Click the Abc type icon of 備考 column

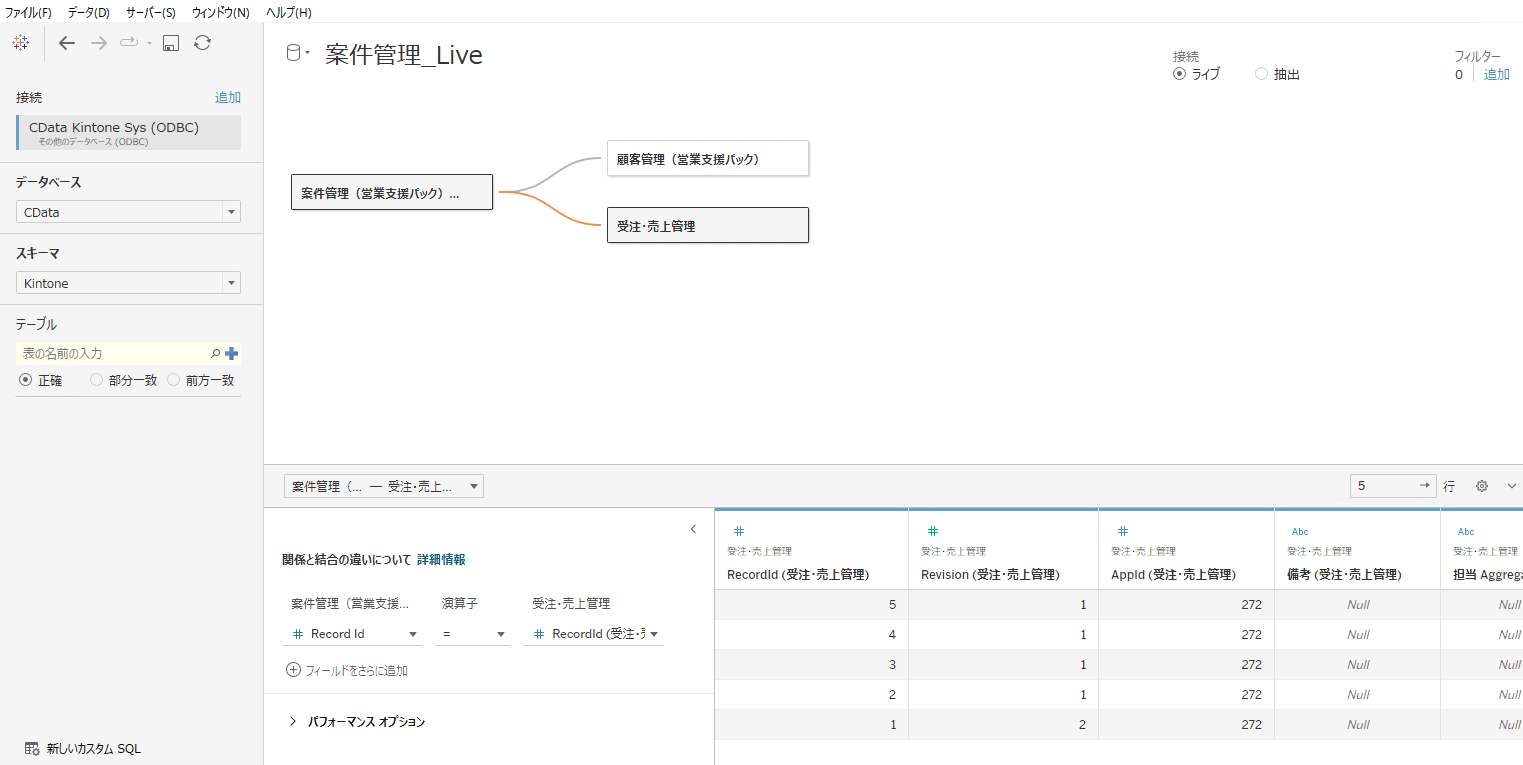(x=1300, y=532)
